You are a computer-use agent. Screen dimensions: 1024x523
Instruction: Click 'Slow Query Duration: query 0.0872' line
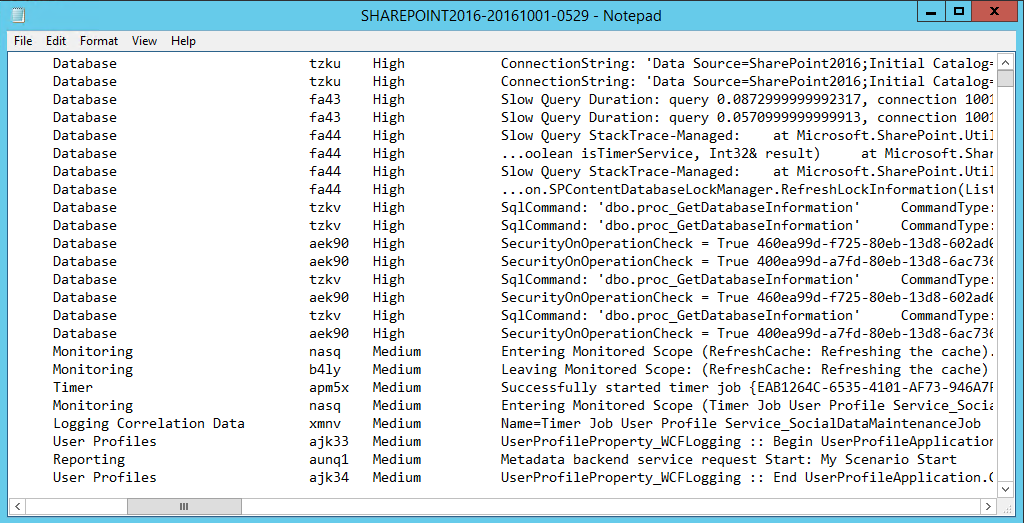(x=747, y=100)
